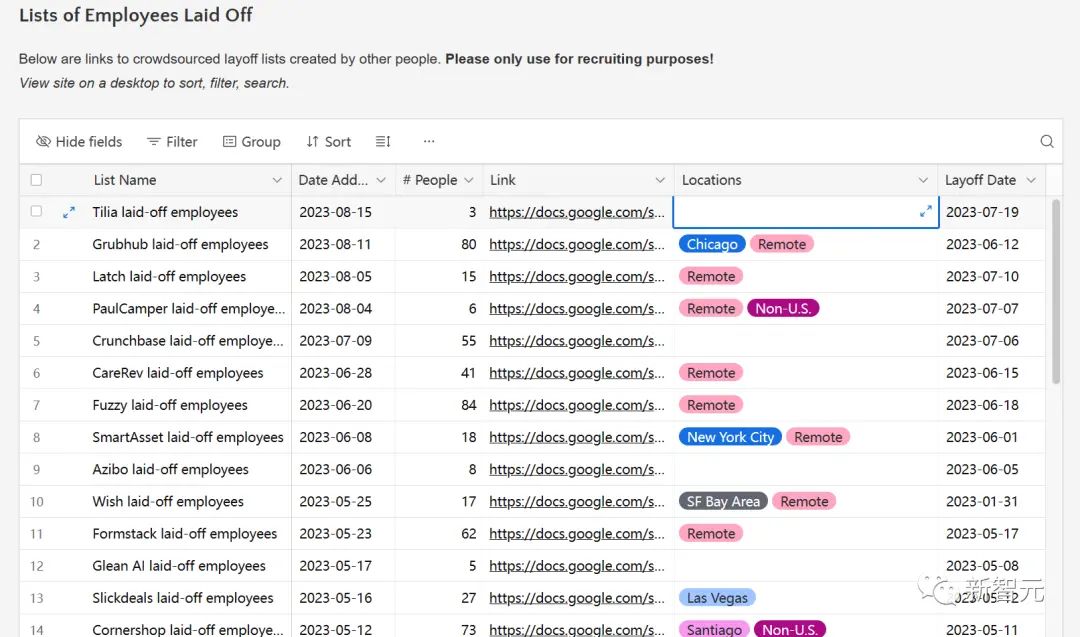Viewport: 1080px width, 637px height.
Task: Open List Name column dropdown
Action: tap(277, 180)
